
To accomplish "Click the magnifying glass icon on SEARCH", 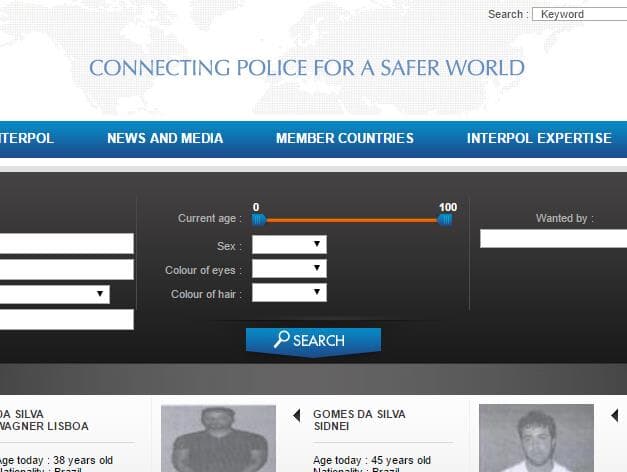I will tap(282, 340).
